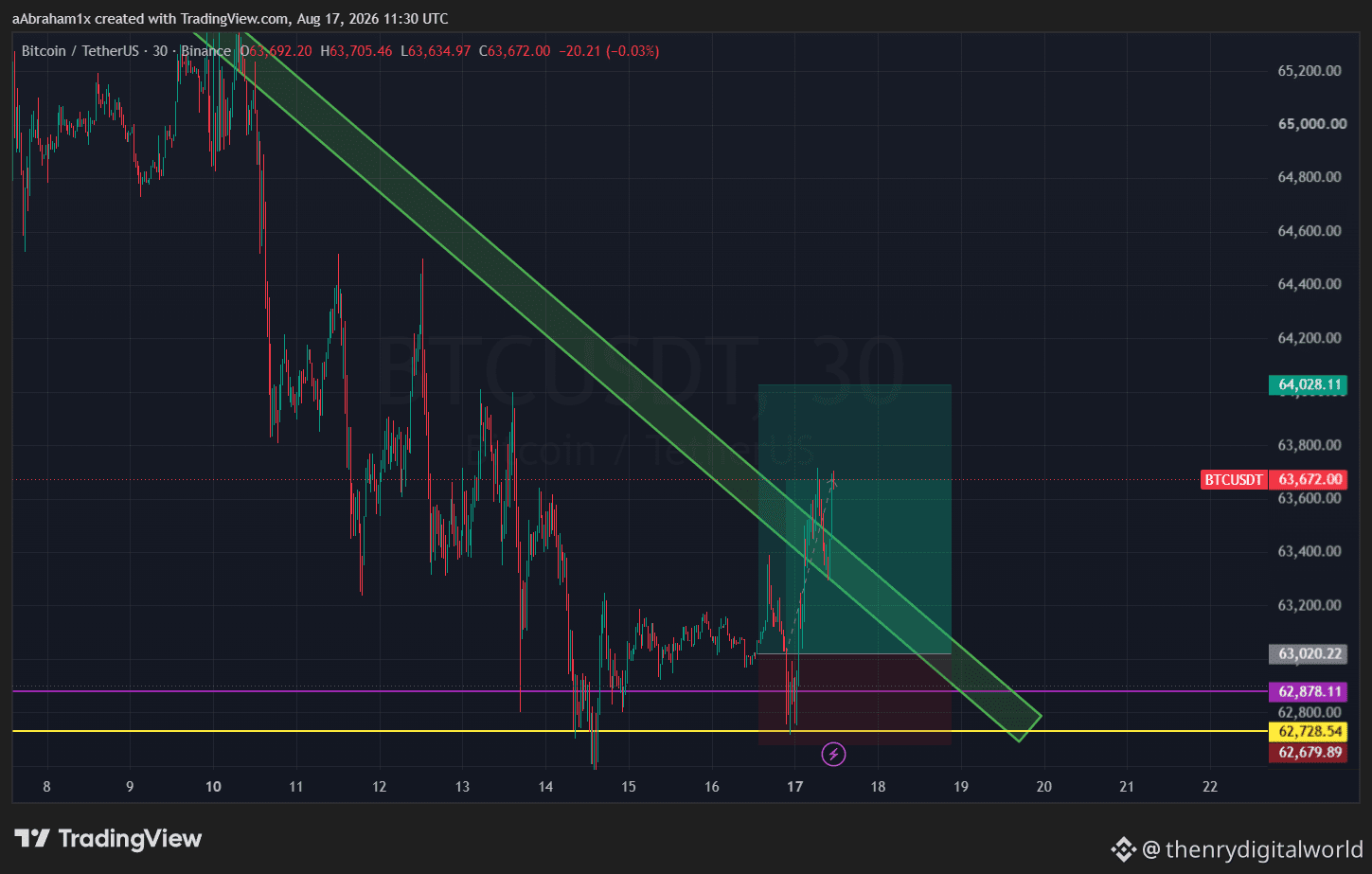The image size is (1372, 874).
Task: Click date 14 on the time axis
Action: point(545,787)
